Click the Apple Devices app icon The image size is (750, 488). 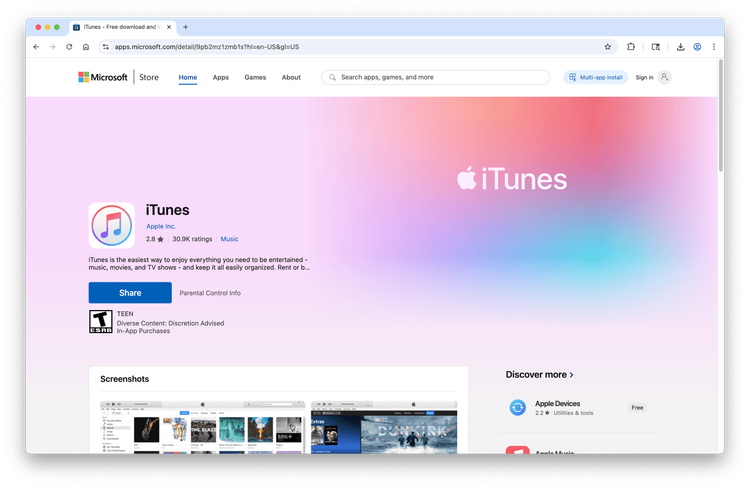[517, 407]
